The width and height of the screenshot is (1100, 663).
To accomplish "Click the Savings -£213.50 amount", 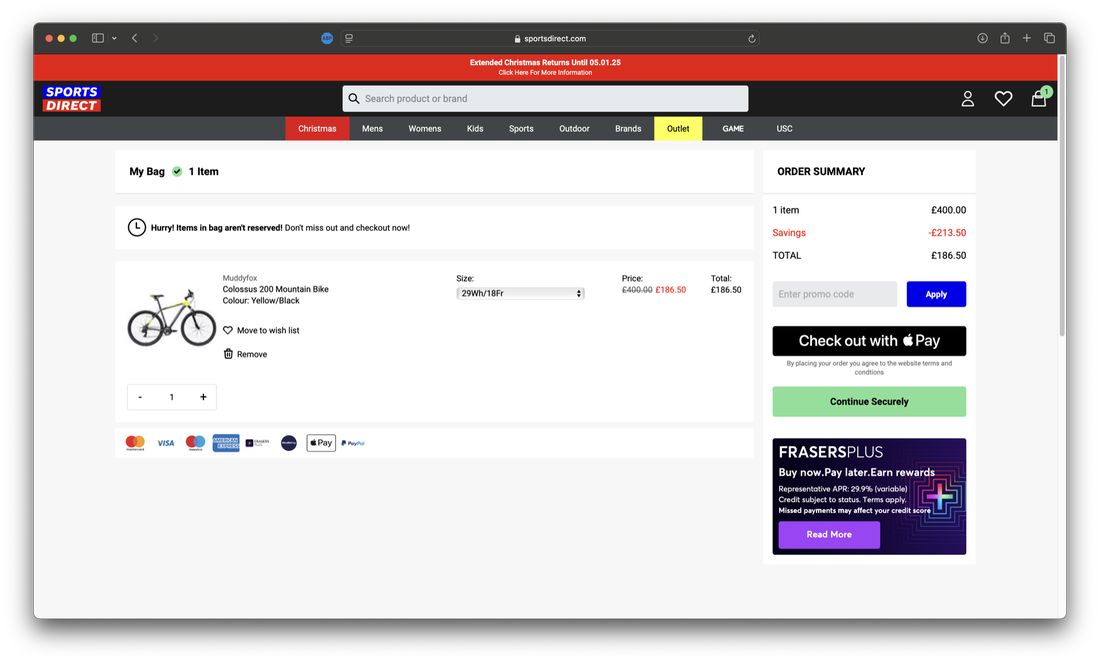I will coord(946,233).
